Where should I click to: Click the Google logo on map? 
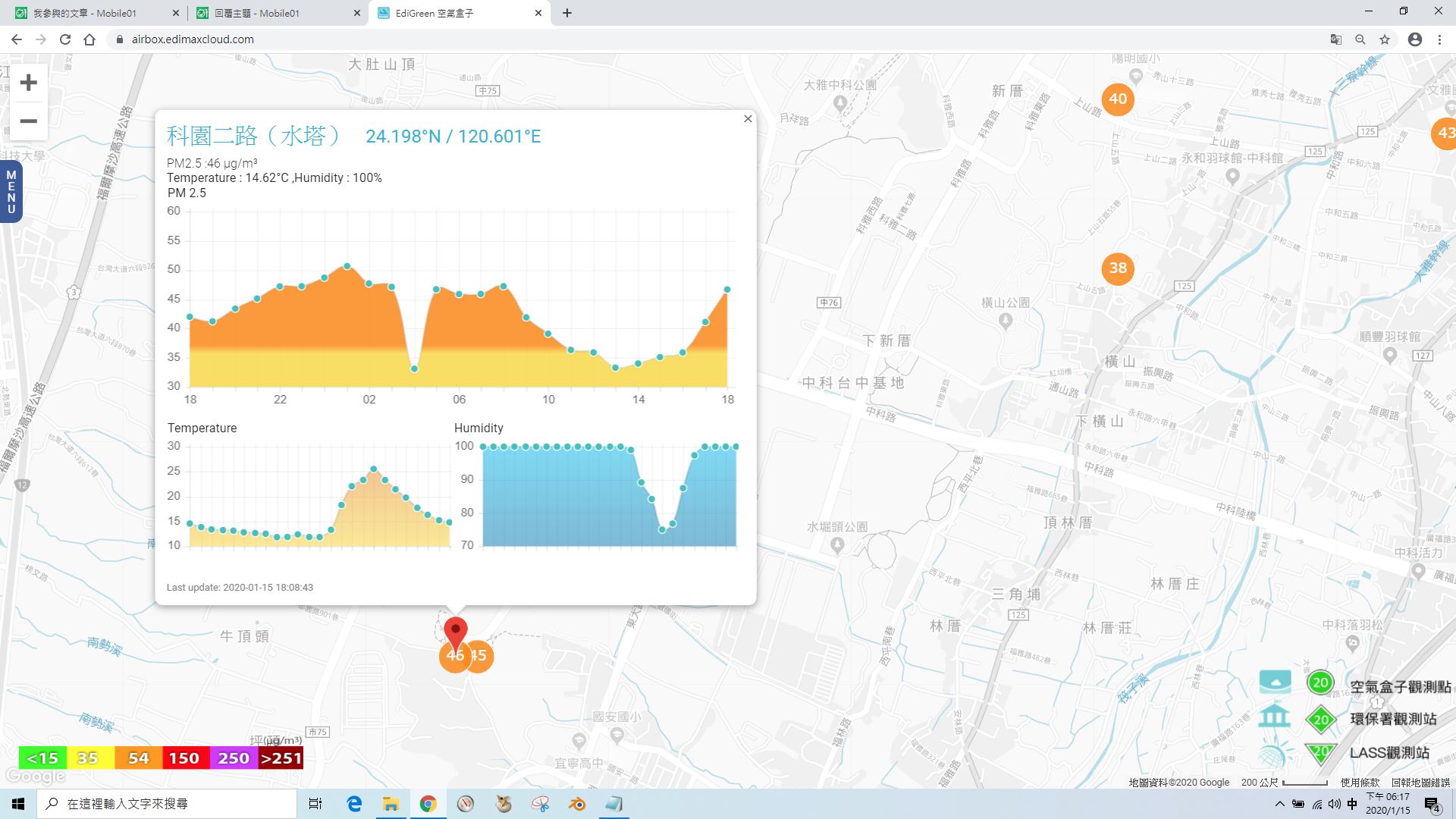coord(35,776)
